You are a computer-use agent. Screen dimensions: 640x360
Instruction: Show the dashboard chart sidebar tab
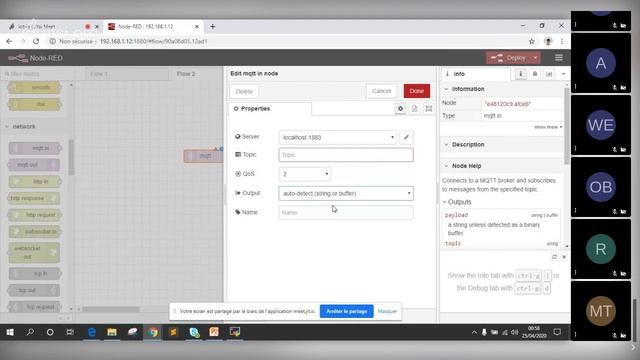(549, 74)
